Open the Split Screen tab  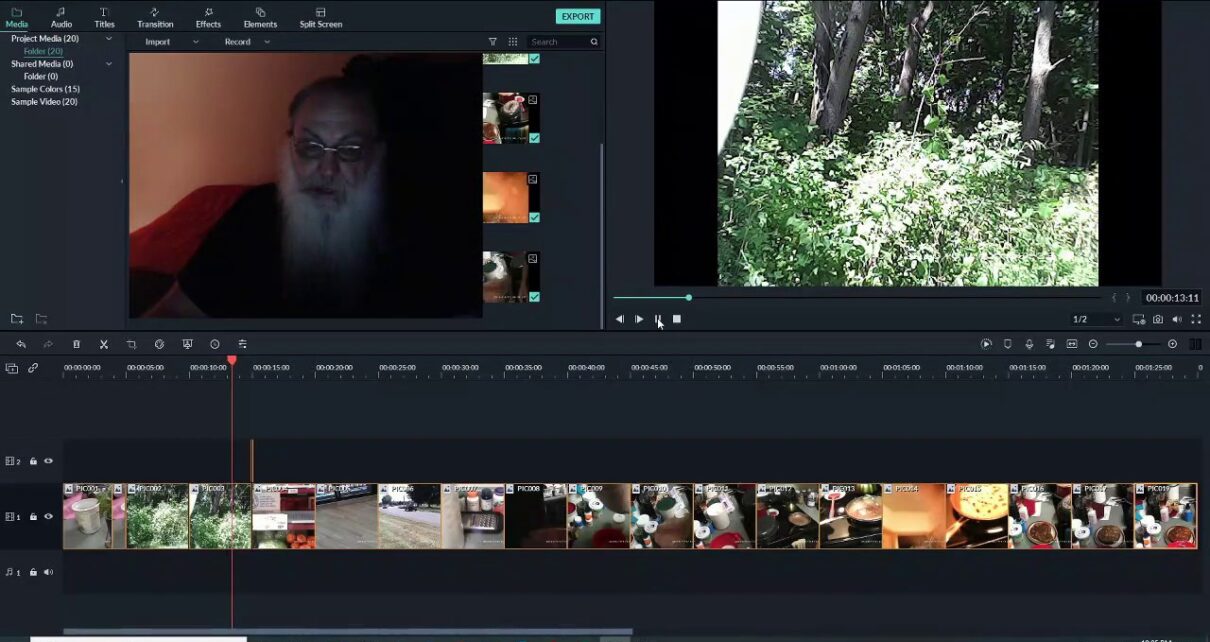[320, 18]
